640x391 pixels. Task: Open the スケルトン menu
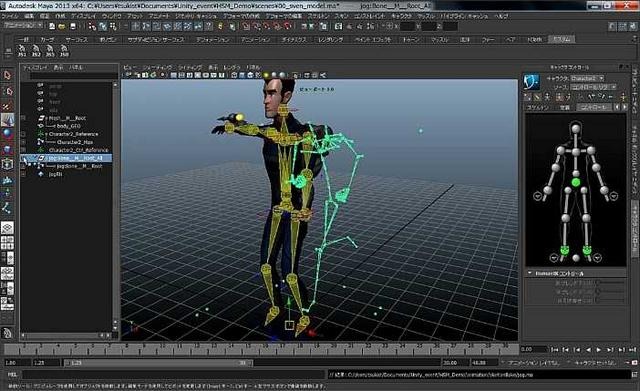pos(318,16)
